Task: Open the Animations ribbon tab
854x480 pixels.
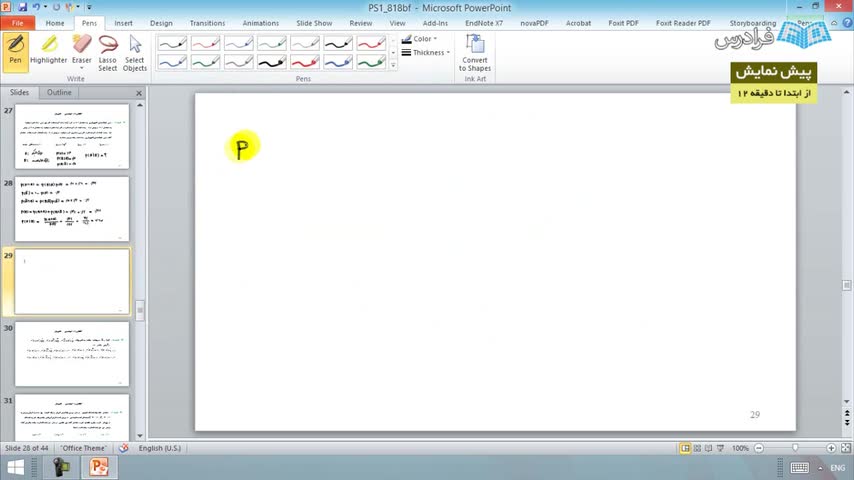Action: pyautogui.click(x=260, y=23)
